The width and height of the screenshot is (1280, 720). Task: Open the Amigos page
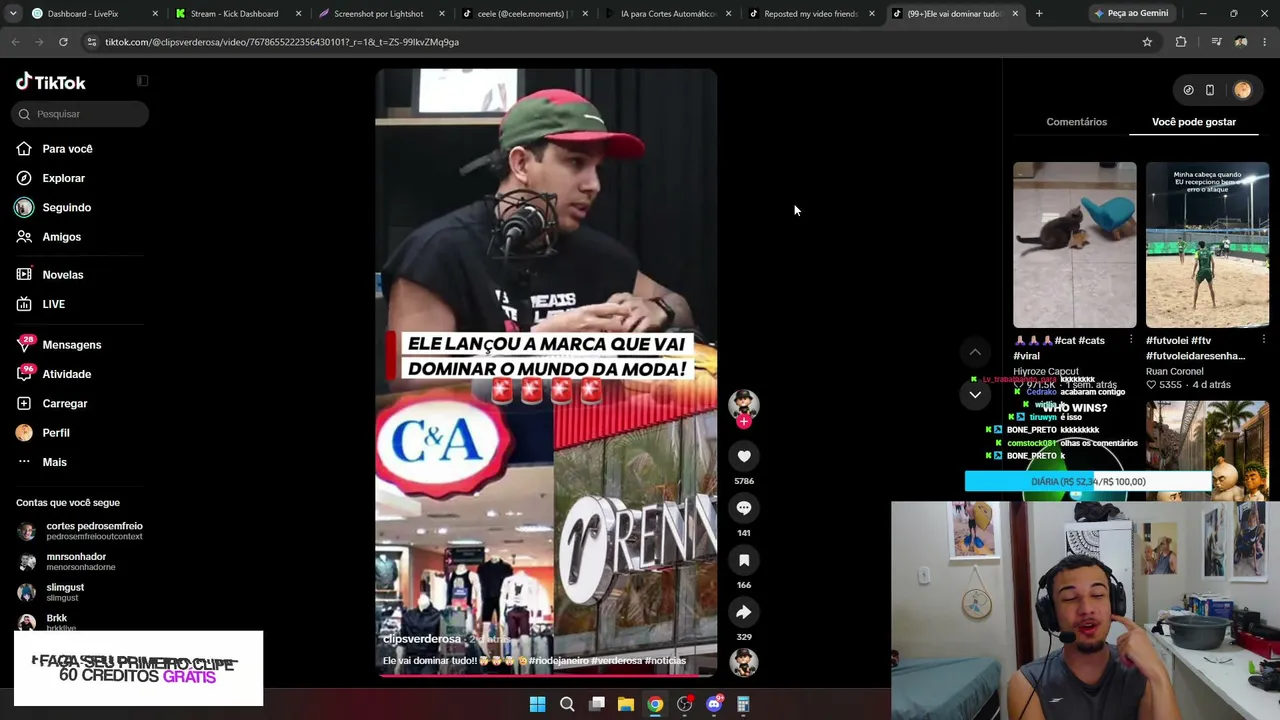pyautogui.click(x=61, y=237)
